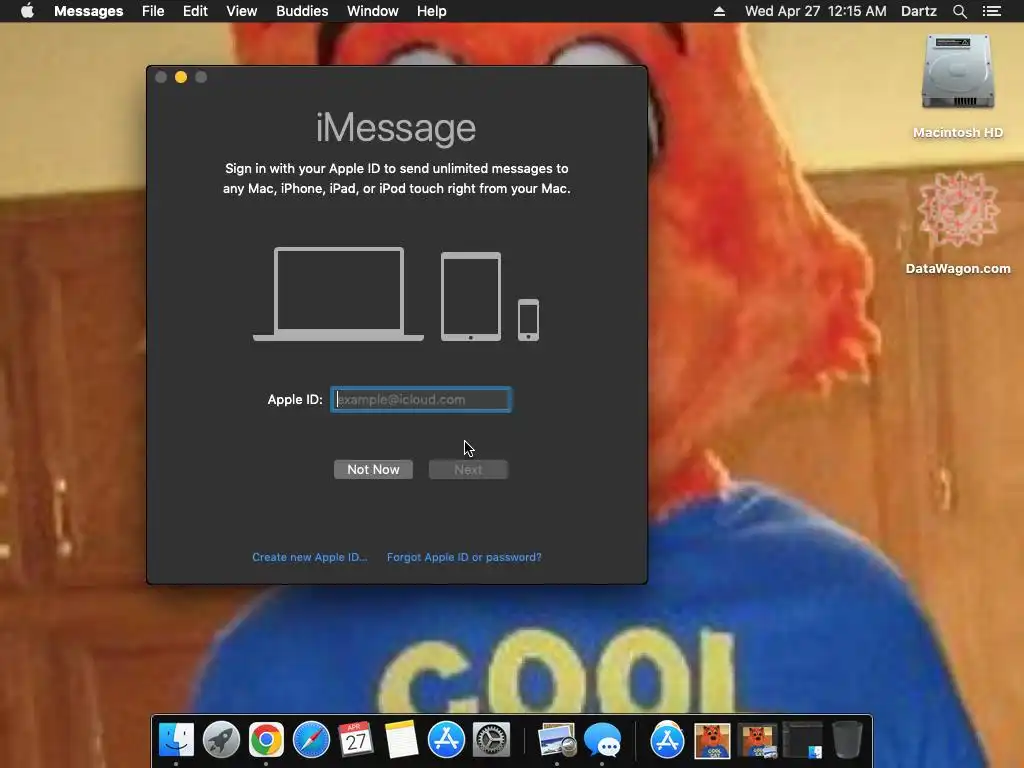This screenshot has width=1024, height=768.
Task: Open Notes app in the Dock
Action: pyautogui.click(x=401, y=740)
